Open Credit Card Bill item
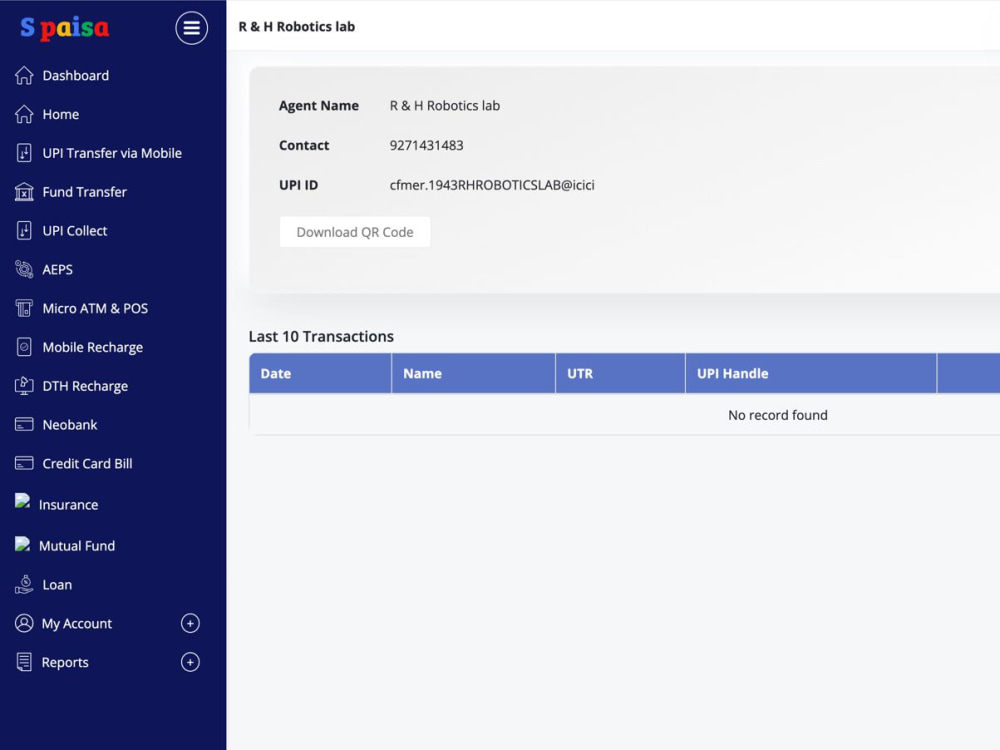The width and height of the screenshot is (1000, 750). click(87, 464)
